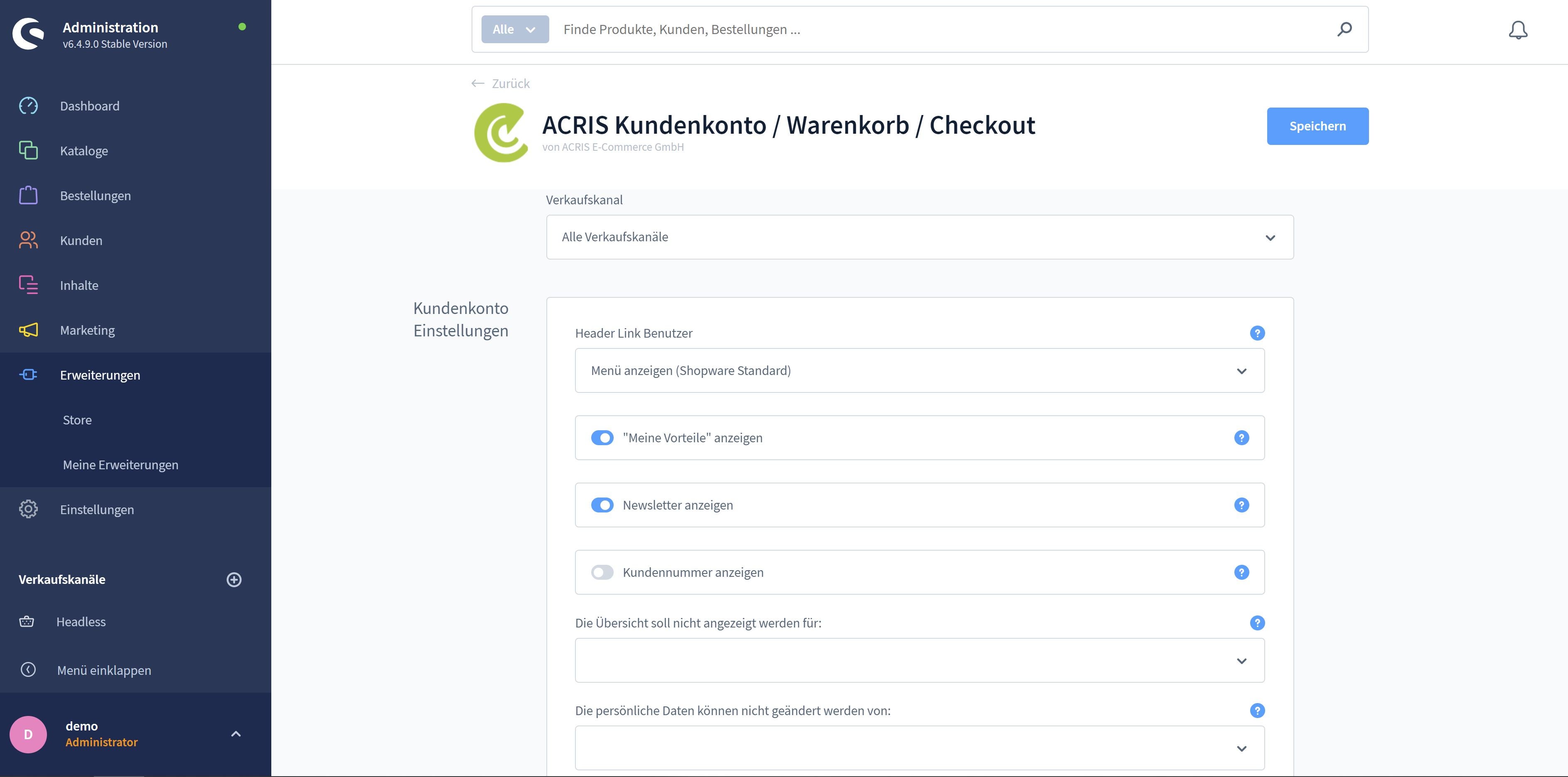Click the ACRIS plugin logo

pyautogui.click(x=501, y=132)
